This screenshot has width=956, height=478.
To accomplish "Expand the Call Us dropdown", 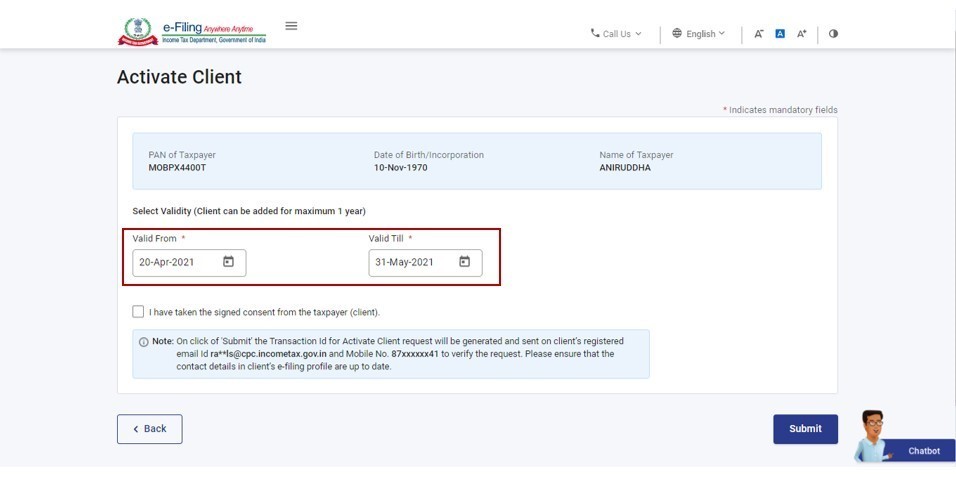I will 616,34.
